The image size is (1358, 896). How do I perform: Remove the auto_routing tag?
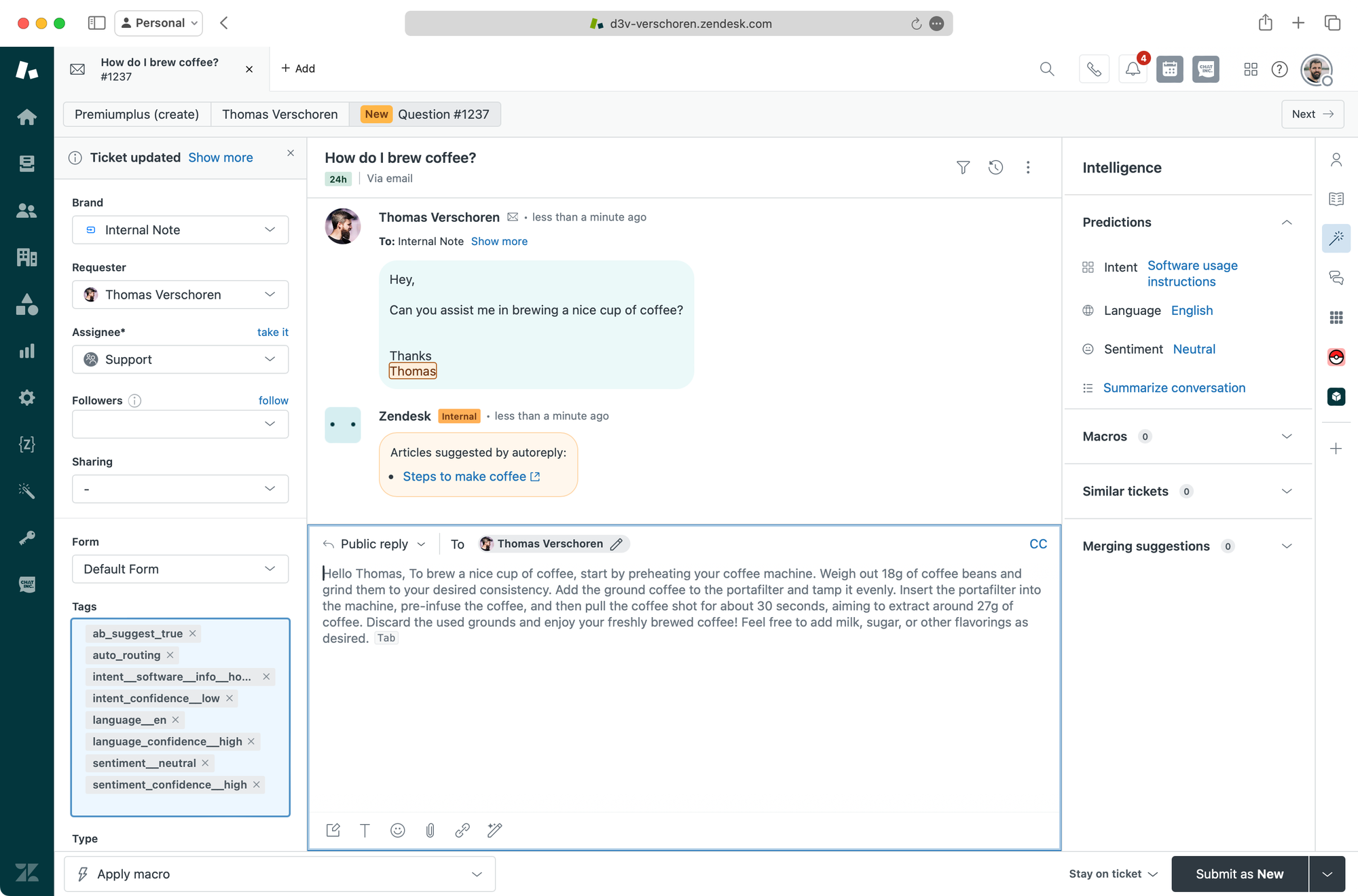click(x=170, y=655)
